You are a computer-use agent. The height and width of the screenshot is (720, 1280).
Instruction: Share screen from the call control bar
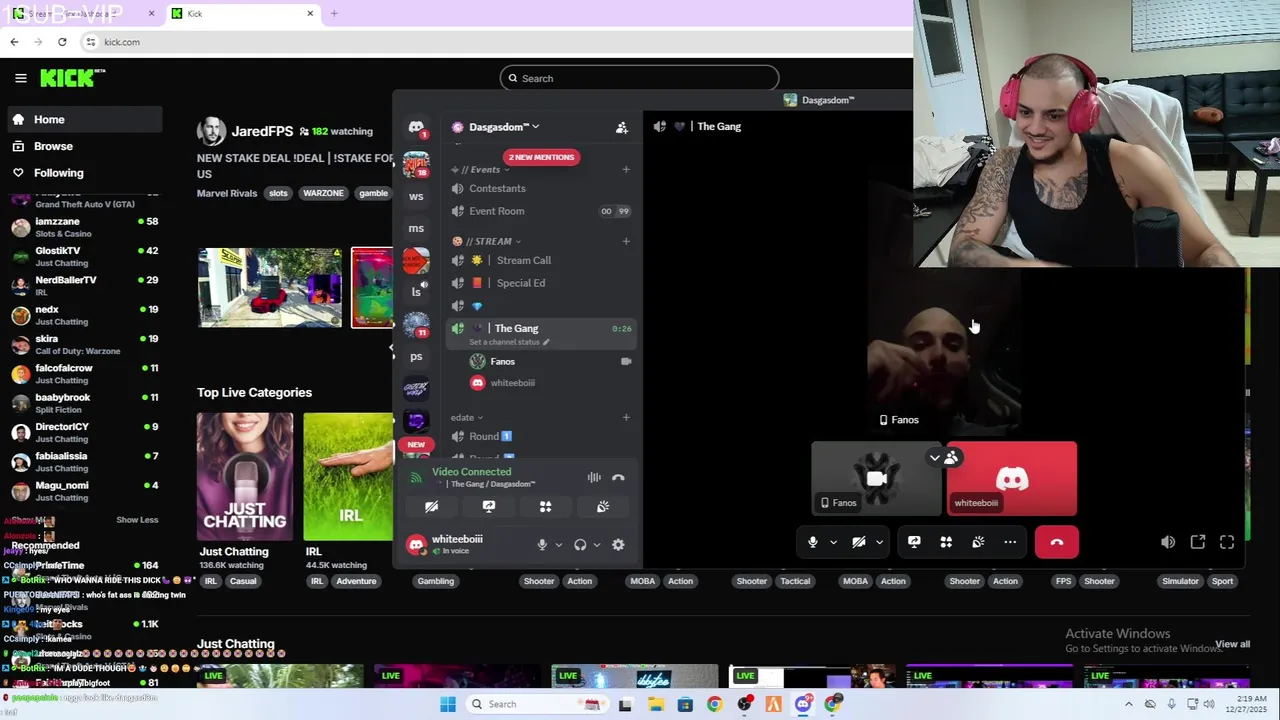point(914,542)
